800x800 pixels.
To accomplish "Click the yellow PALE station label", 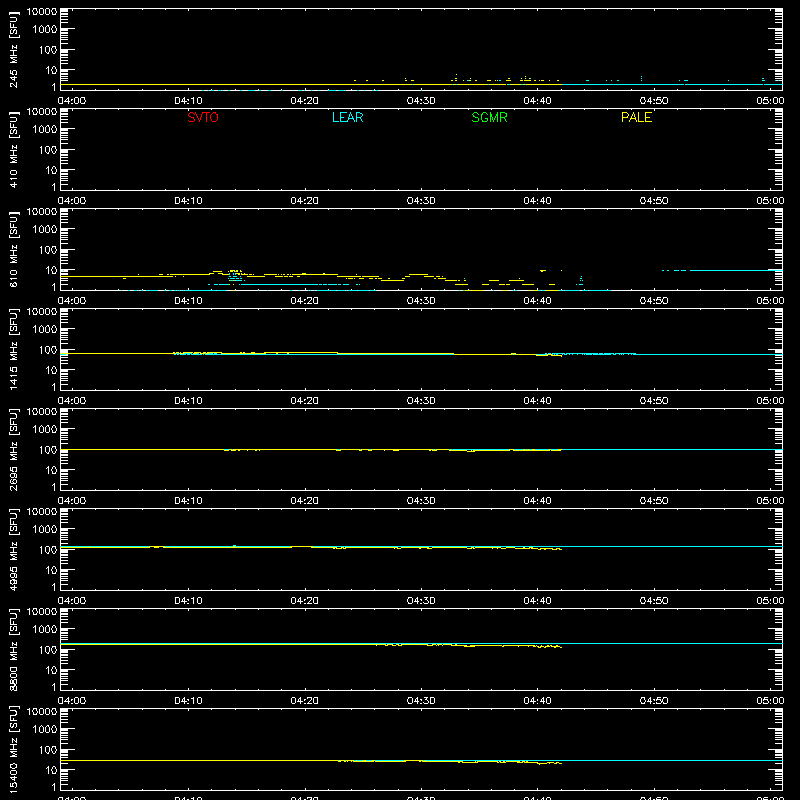I will tap(636, 117).
